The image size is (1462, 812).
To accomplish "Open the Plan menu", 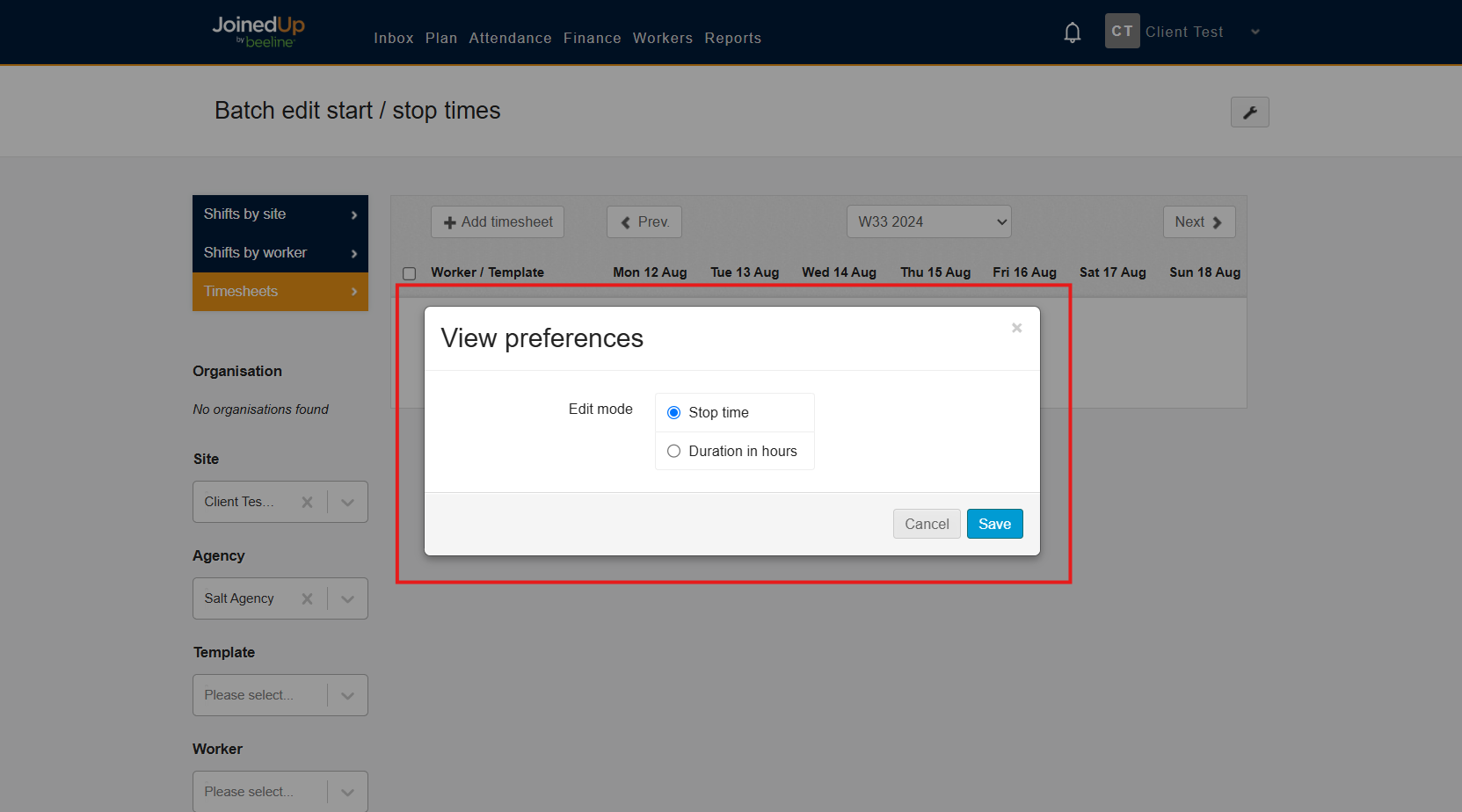I will coord(441,38).
